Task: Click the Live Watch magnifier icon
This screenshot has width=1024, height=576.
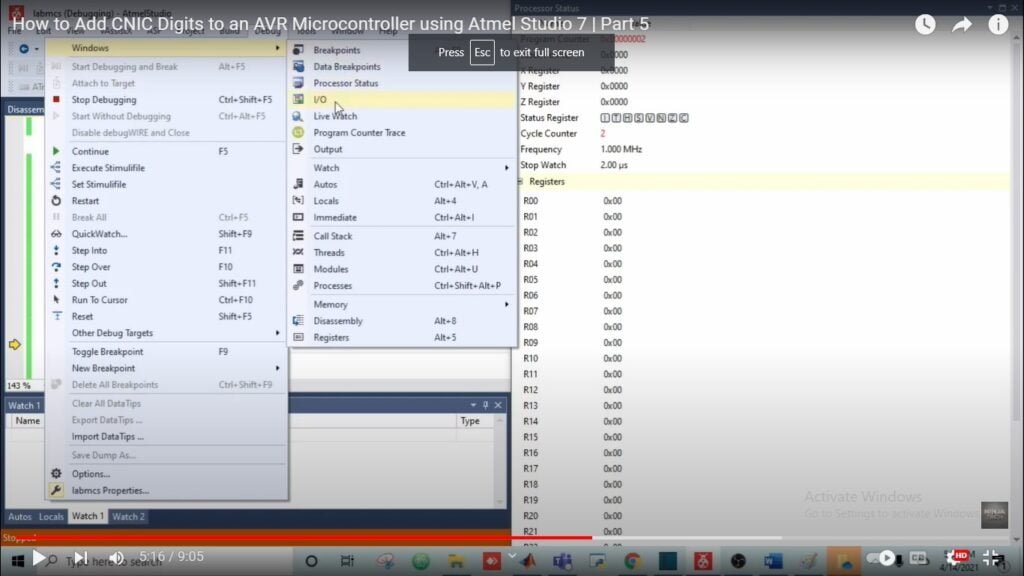Action: click(298, 116)
